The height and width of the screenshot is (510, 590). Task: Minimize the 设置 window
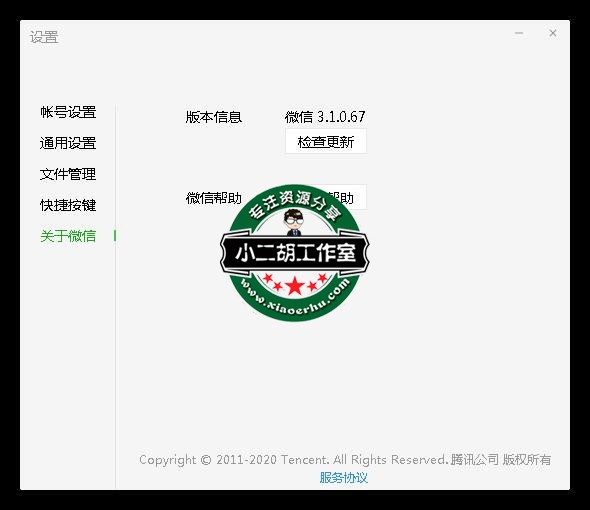point(519,33)
